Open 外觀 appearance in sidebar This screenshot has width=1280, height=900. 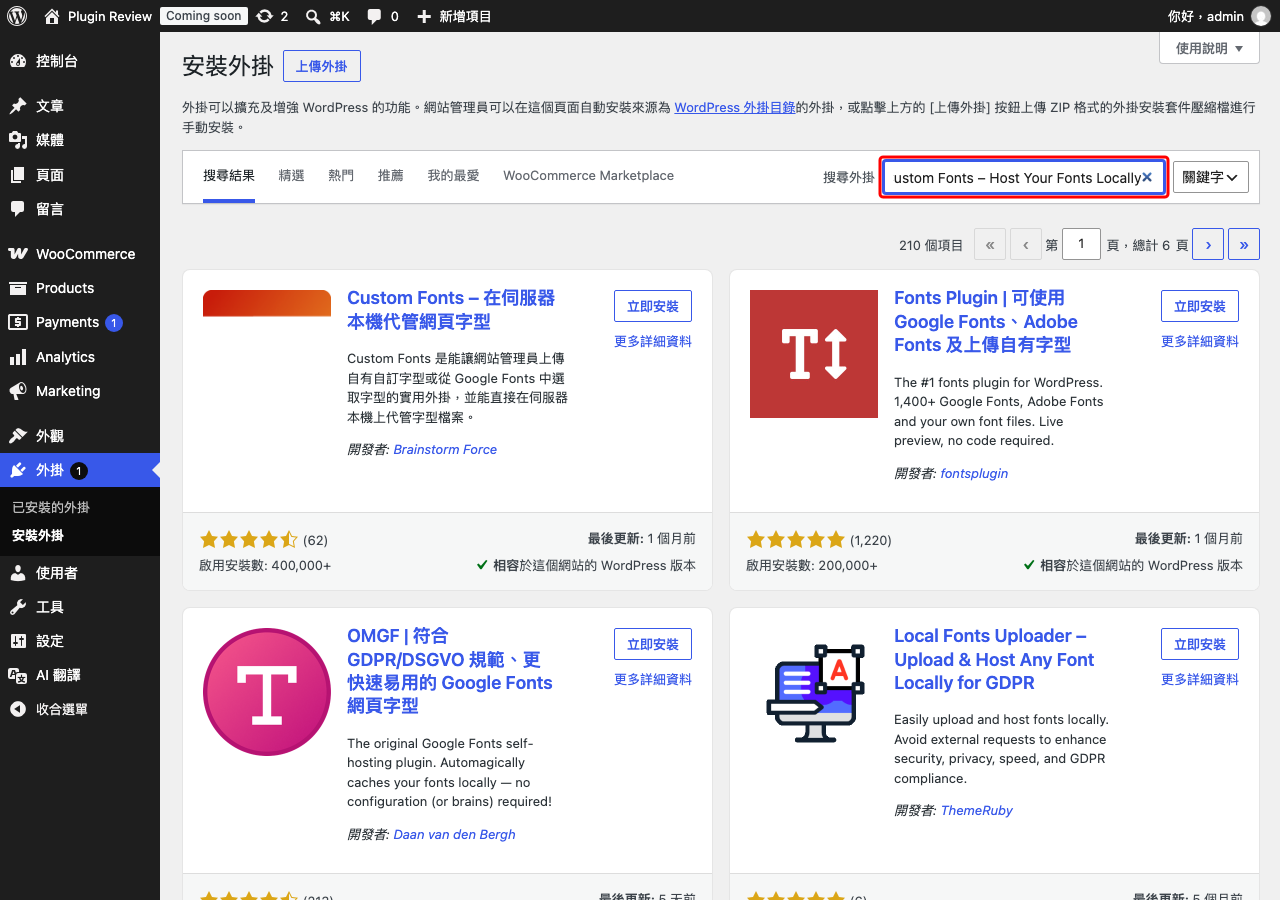(x=80, y=436)
